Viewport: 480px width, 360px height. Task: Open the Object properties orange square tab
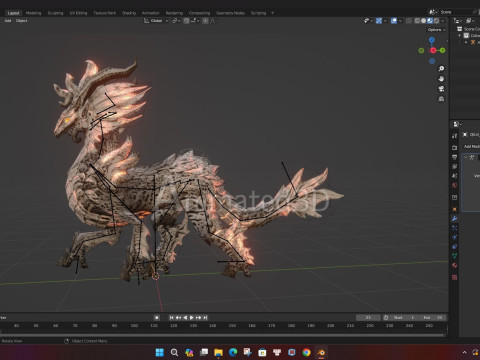click(x=454, y=209)
